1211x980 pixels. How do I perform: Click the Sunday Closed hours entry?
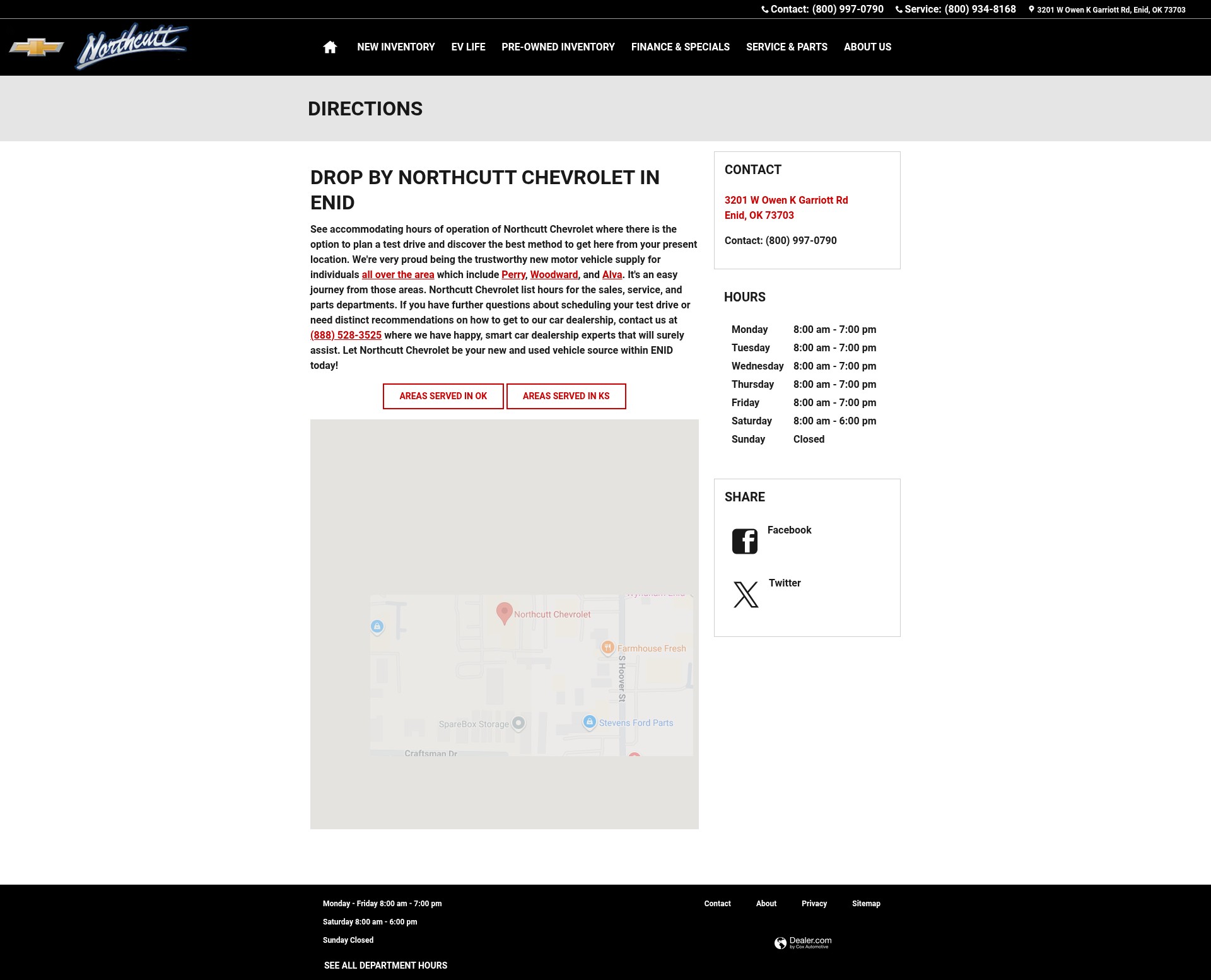coord(778,440)
